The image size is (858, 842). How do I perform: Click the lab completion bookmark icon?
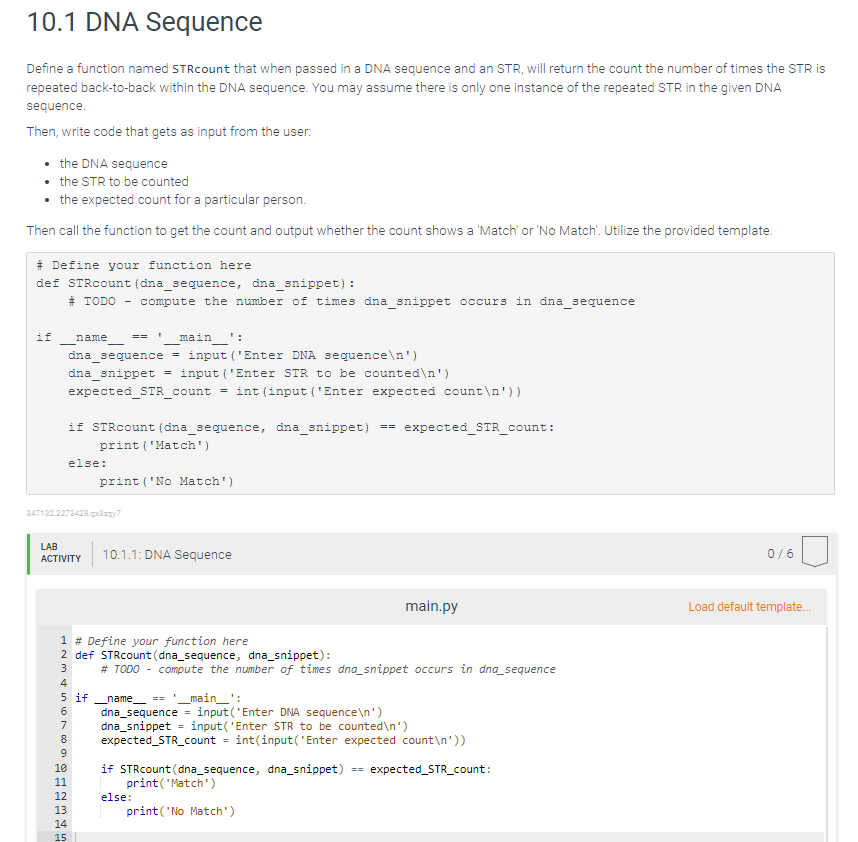pyautogui.click(x=814, y=550)
